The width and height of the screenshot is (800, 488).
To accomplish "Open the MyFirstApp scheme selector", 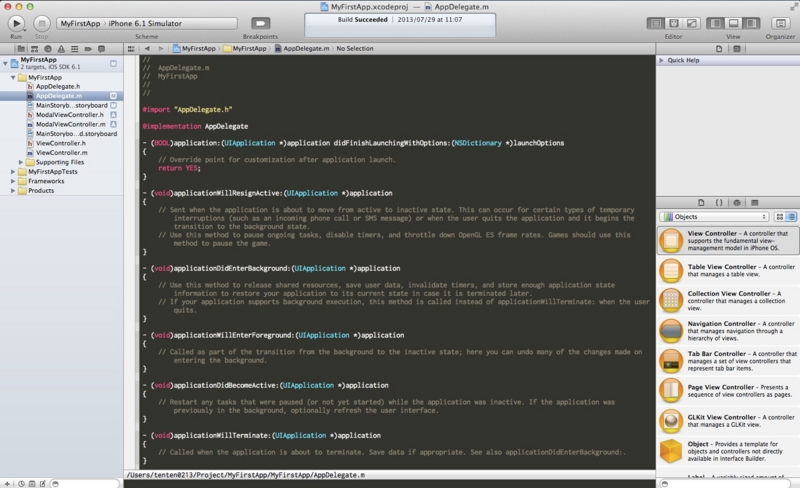I will pyautogui.click(x=80, y=23).
